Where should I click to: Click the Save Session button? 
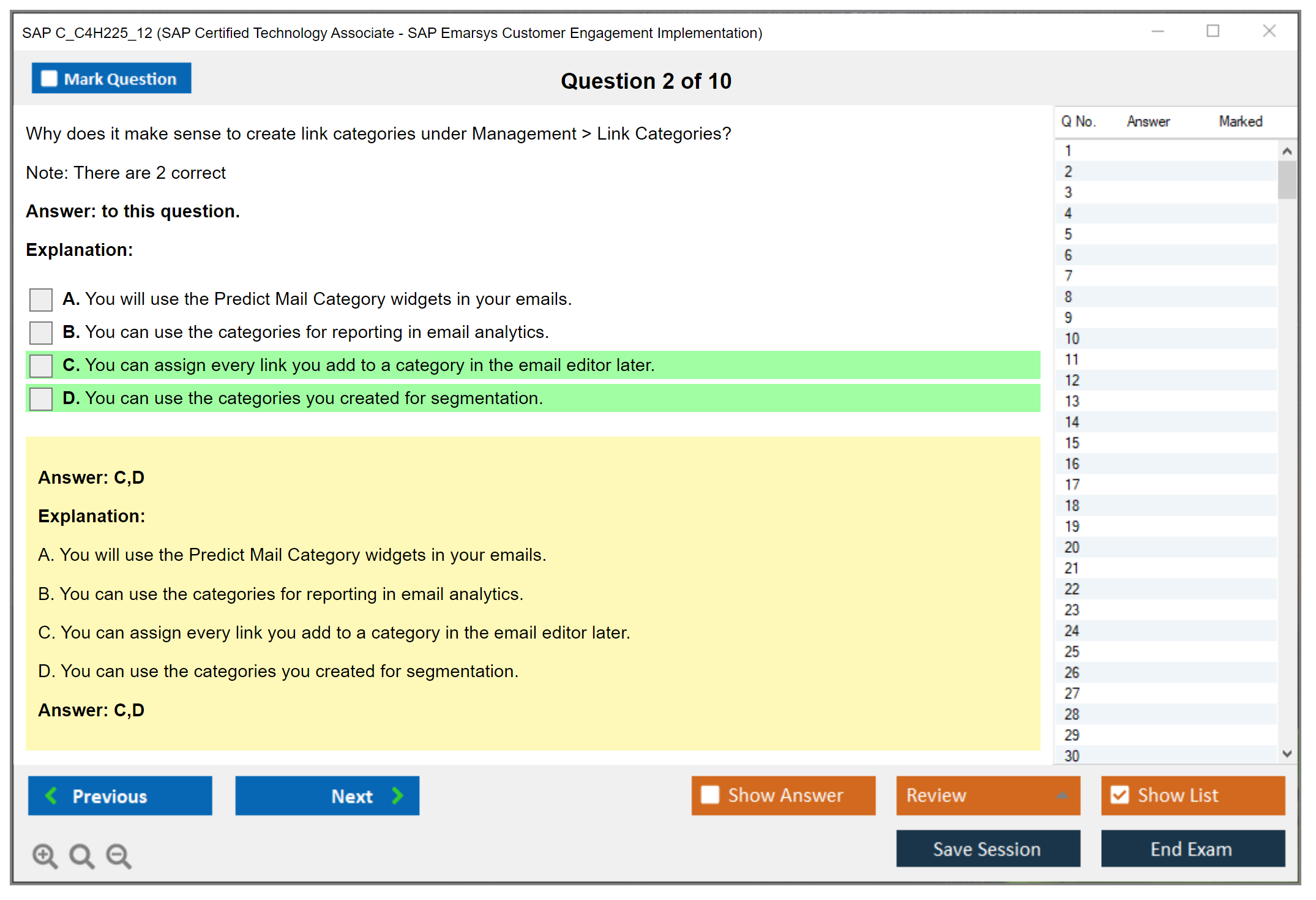pyautogui.click(x=987, y=849)
